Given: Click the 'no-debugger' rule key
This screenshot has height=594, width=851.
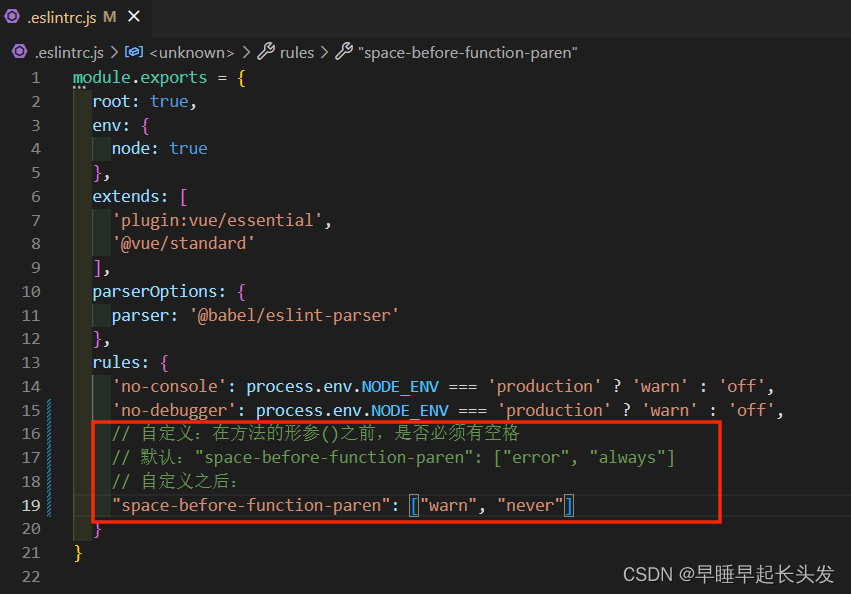Looking at the screenshot, I should pos(174,410).
